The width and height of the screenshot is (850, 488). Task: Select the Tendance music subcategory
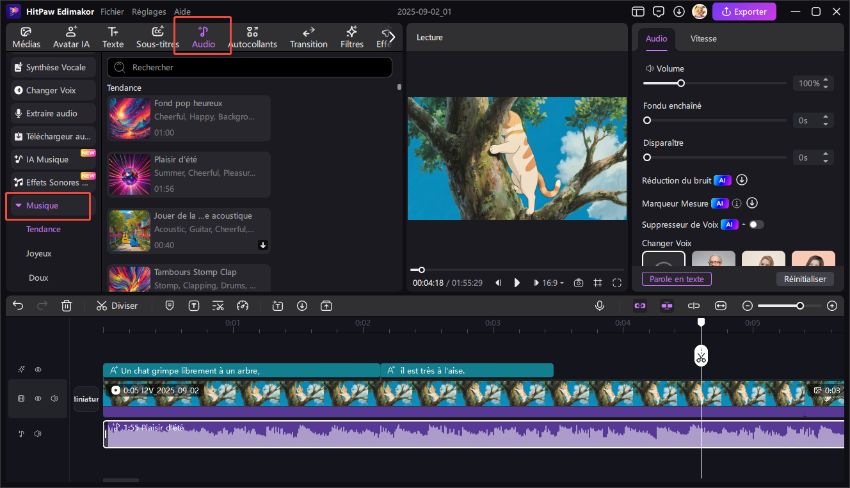pyautogui.click(x=43, y=229)
